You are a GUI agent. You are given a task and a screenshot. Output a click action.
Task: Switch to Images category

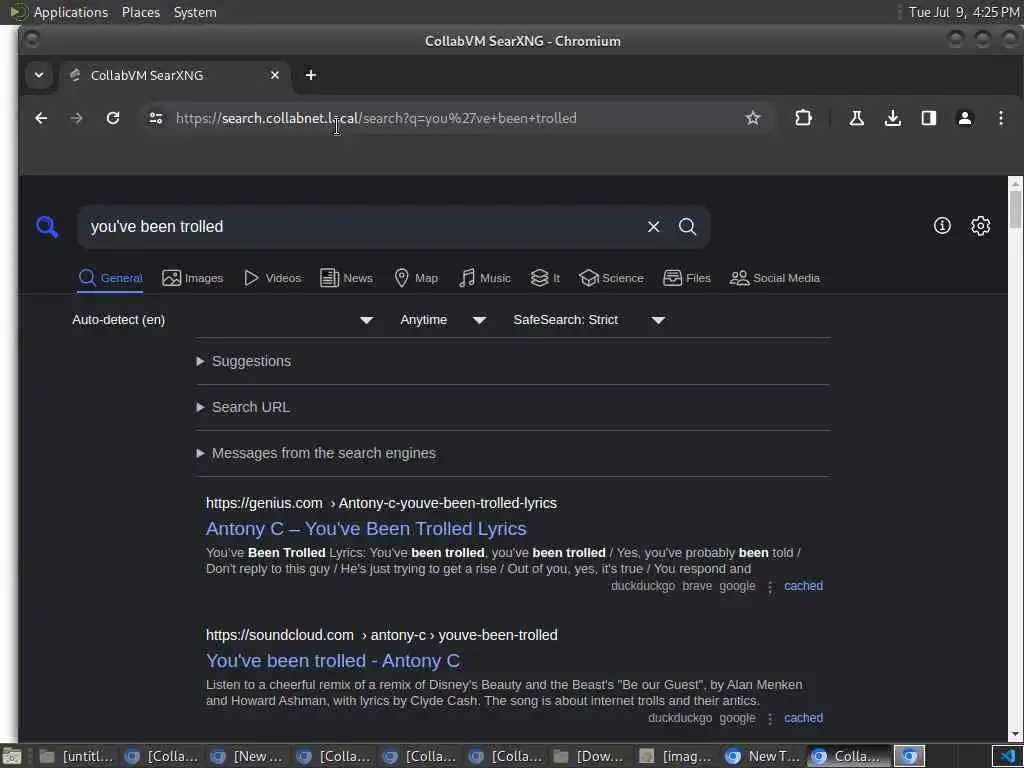tap(193, 278)
